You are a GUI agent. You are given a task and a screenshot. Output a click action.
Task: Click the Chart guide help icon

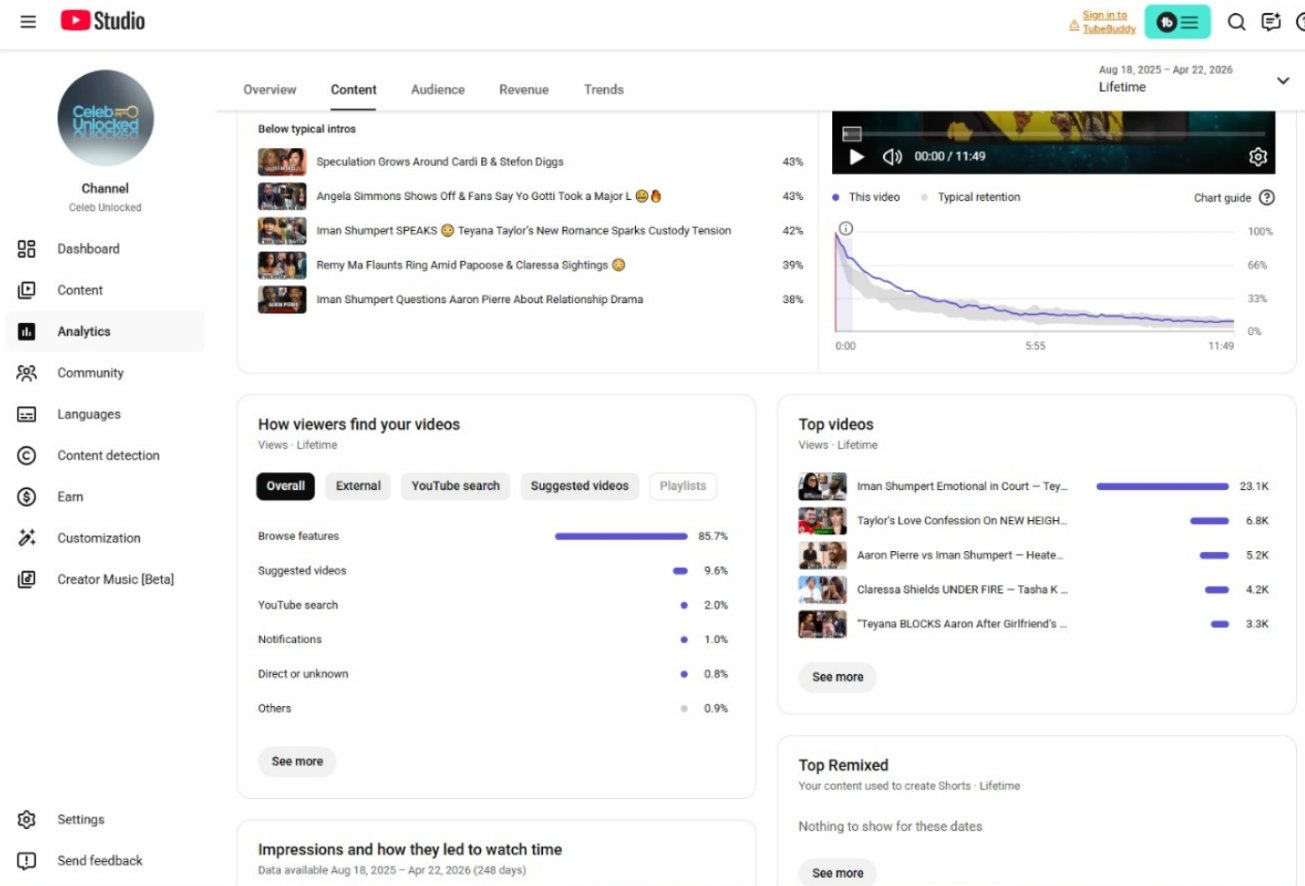point(1267,198)
